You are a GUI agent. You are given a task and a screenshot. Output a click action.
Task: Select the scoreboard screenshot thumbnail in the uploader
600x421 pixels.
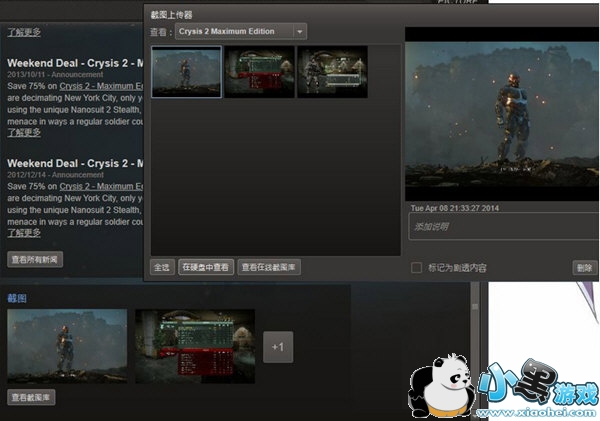pos(259,72)
